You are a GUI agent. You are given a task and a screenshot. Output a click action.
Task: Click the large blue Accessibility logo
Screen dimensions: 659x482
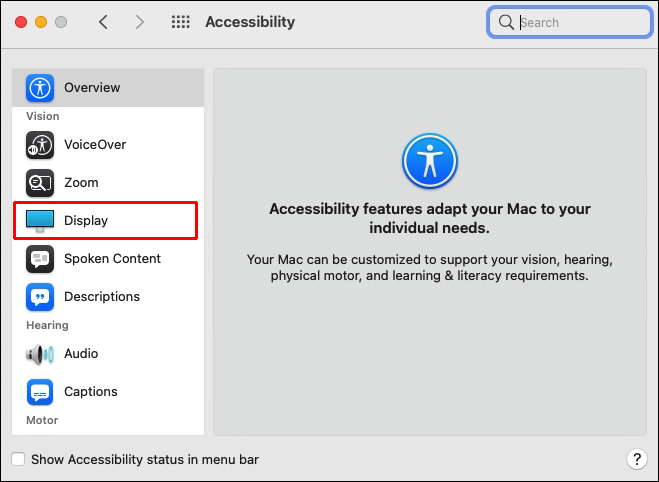(429, 161)
